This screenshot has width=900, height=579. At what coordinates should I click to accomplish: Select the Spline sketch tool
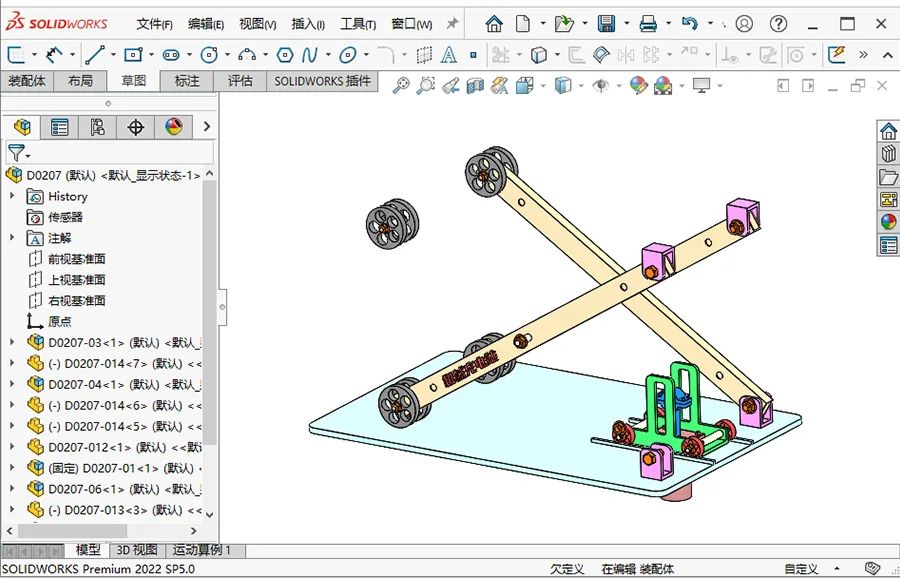[309, 55]
